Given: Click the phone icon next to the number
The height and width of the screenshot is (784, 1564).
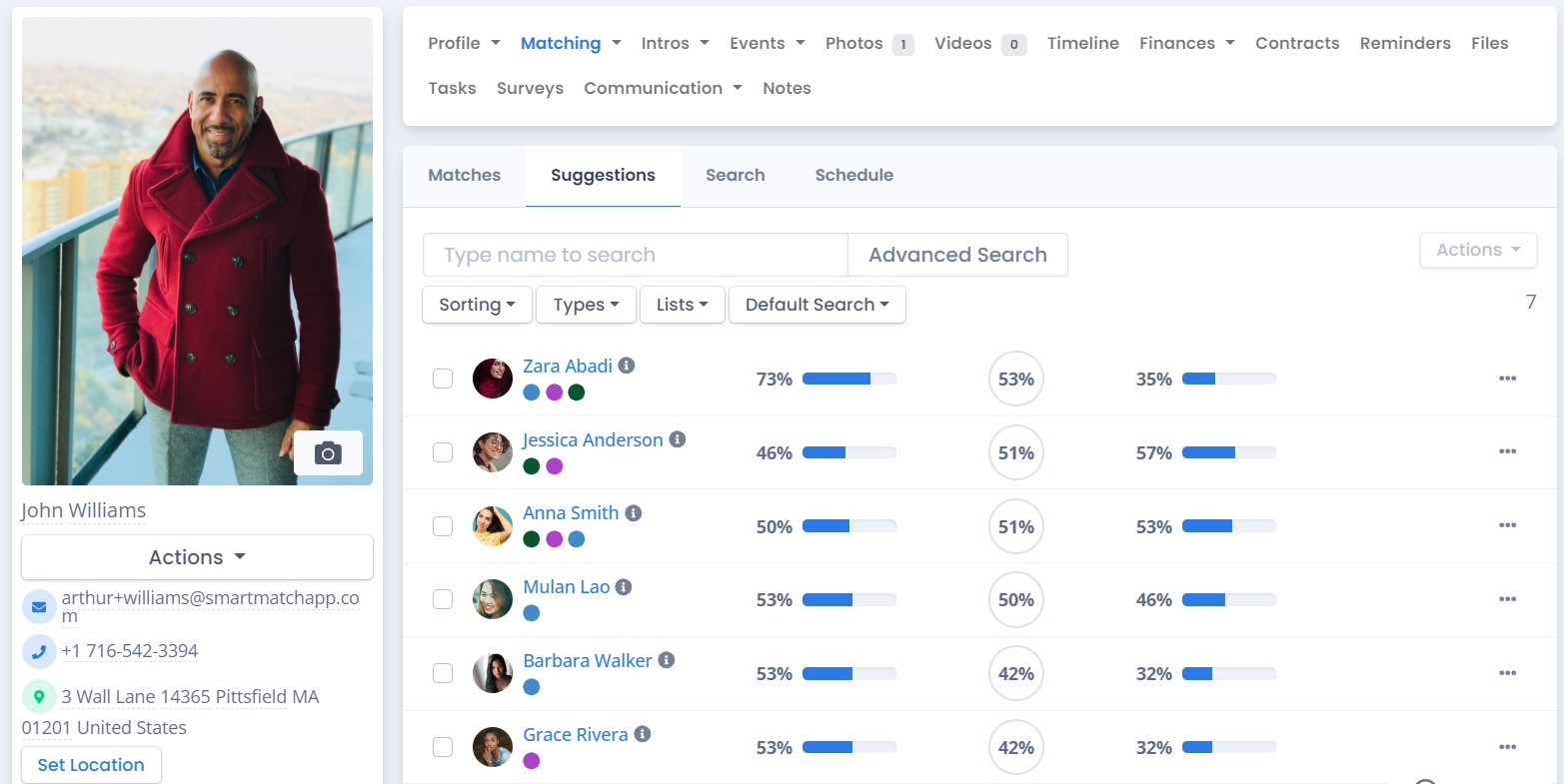Looking at the screenshot, I should click(x=38, y=650).
